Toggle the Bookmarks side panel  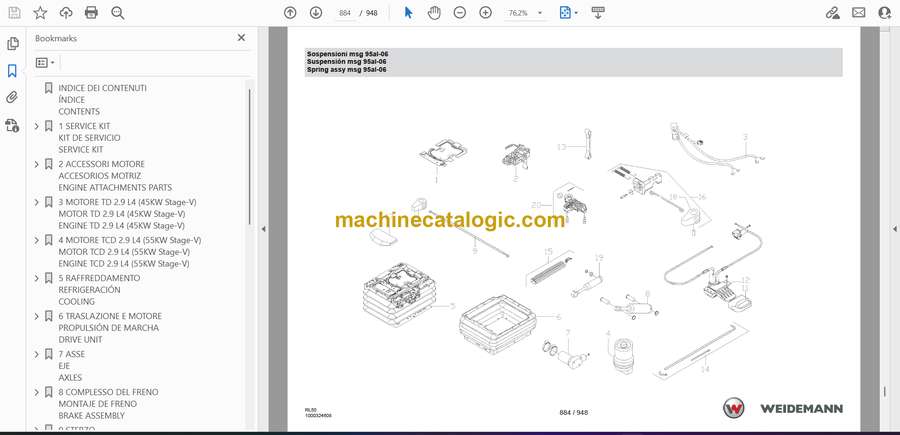tap(13, 71)
